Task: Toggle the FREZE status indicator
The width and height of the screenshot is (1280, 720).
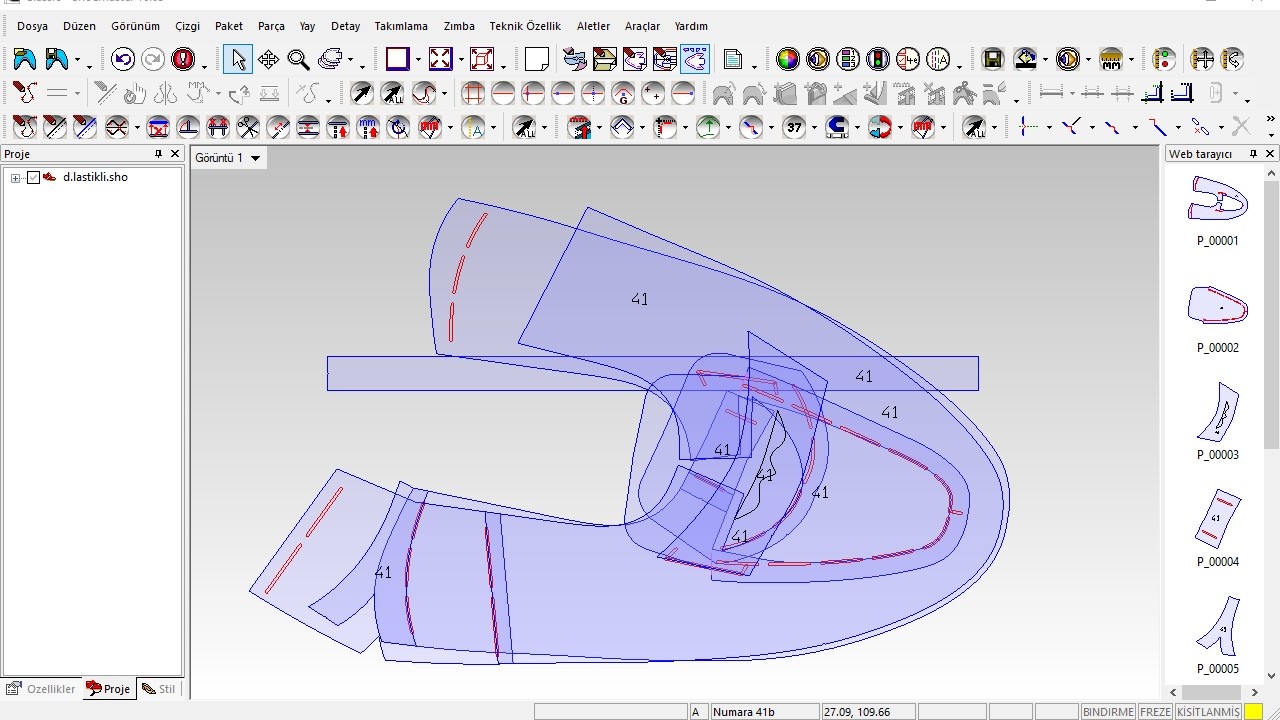Action: [x=1156, y=712]
